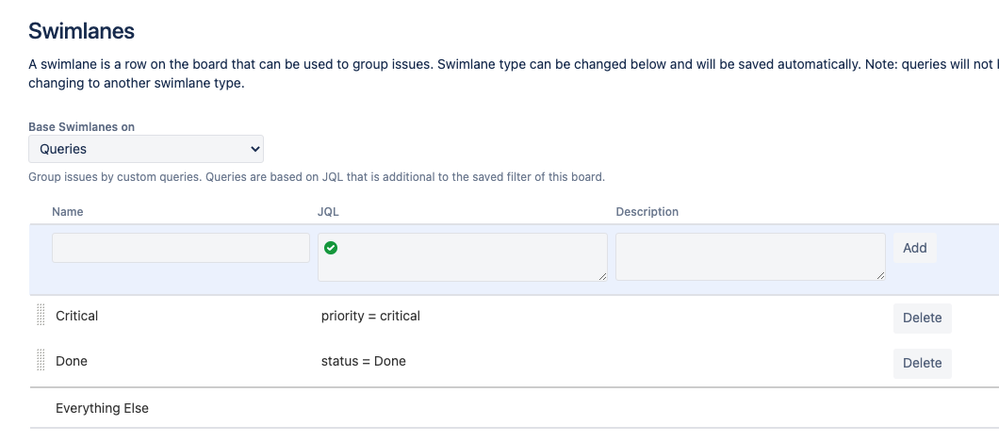Viewport: 999px width, 441px height.
Task: Delete the Critical swimlane
Action: click(x=922, y=318)
